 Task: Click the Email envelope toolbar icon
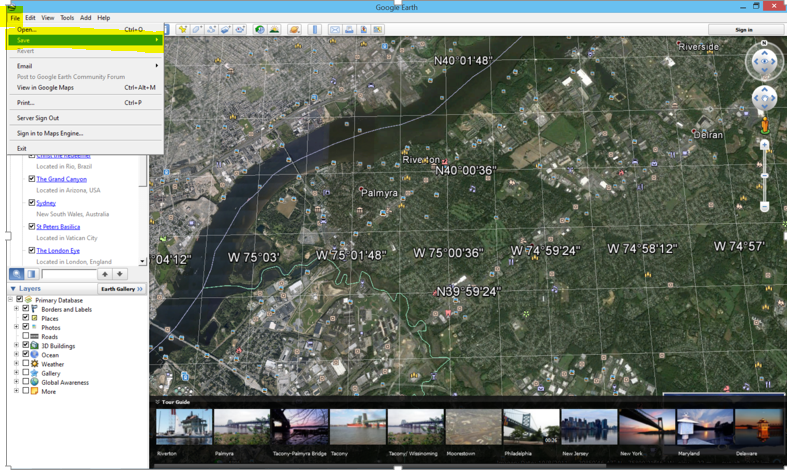tap(335, 30)
